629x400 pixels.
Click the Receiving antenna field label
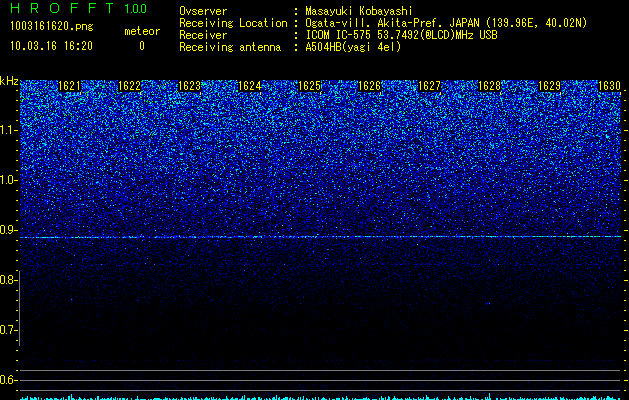(230, 47)
